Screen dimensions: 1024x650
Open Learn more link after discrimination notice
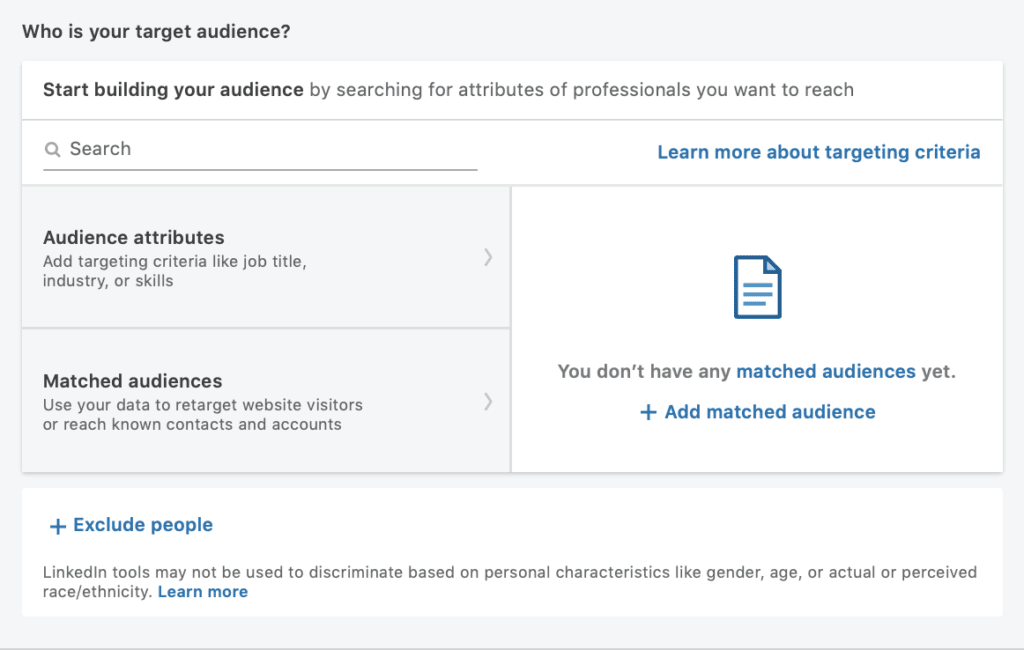pos(203,592)
